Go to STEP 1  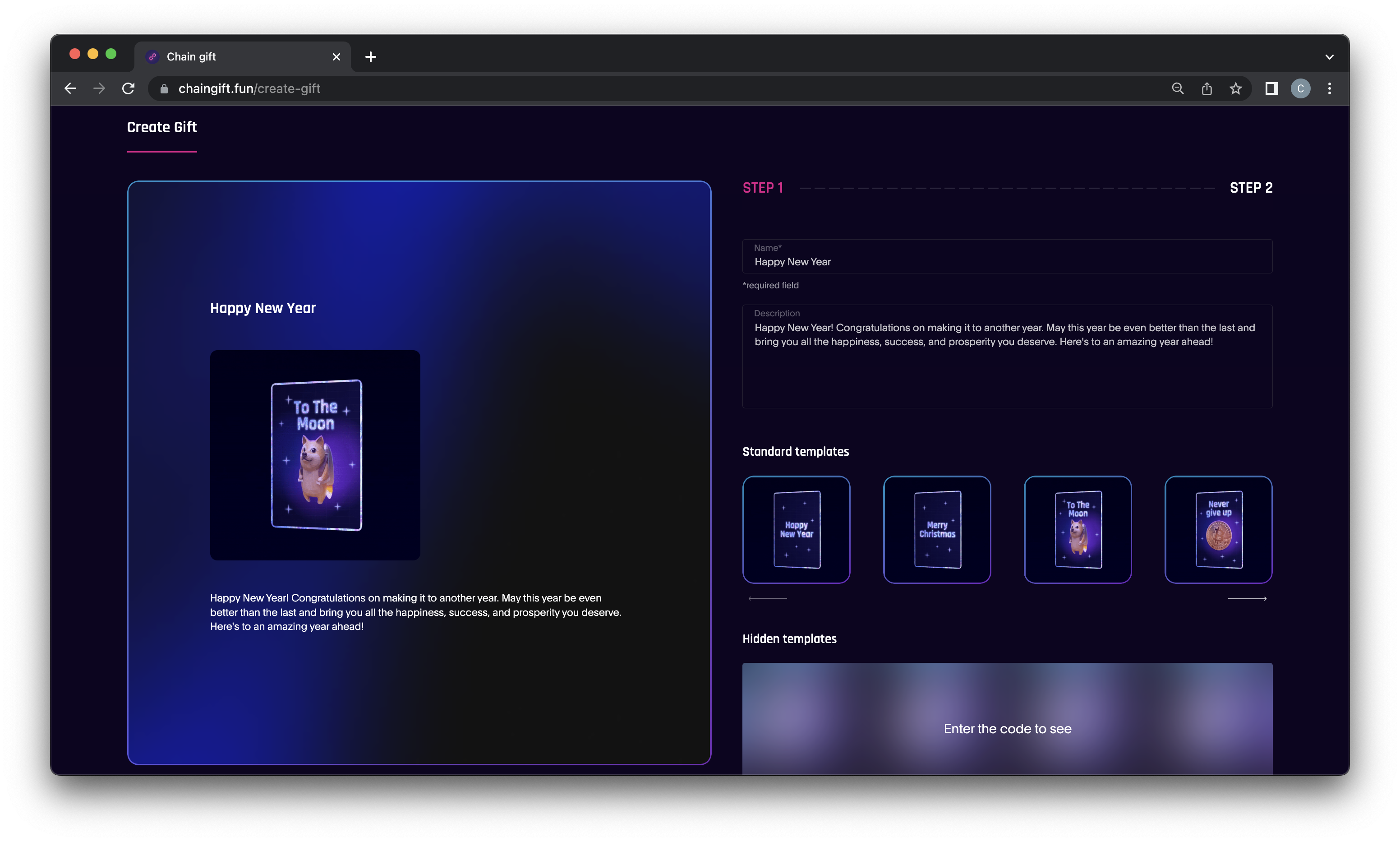pos(763,188)
